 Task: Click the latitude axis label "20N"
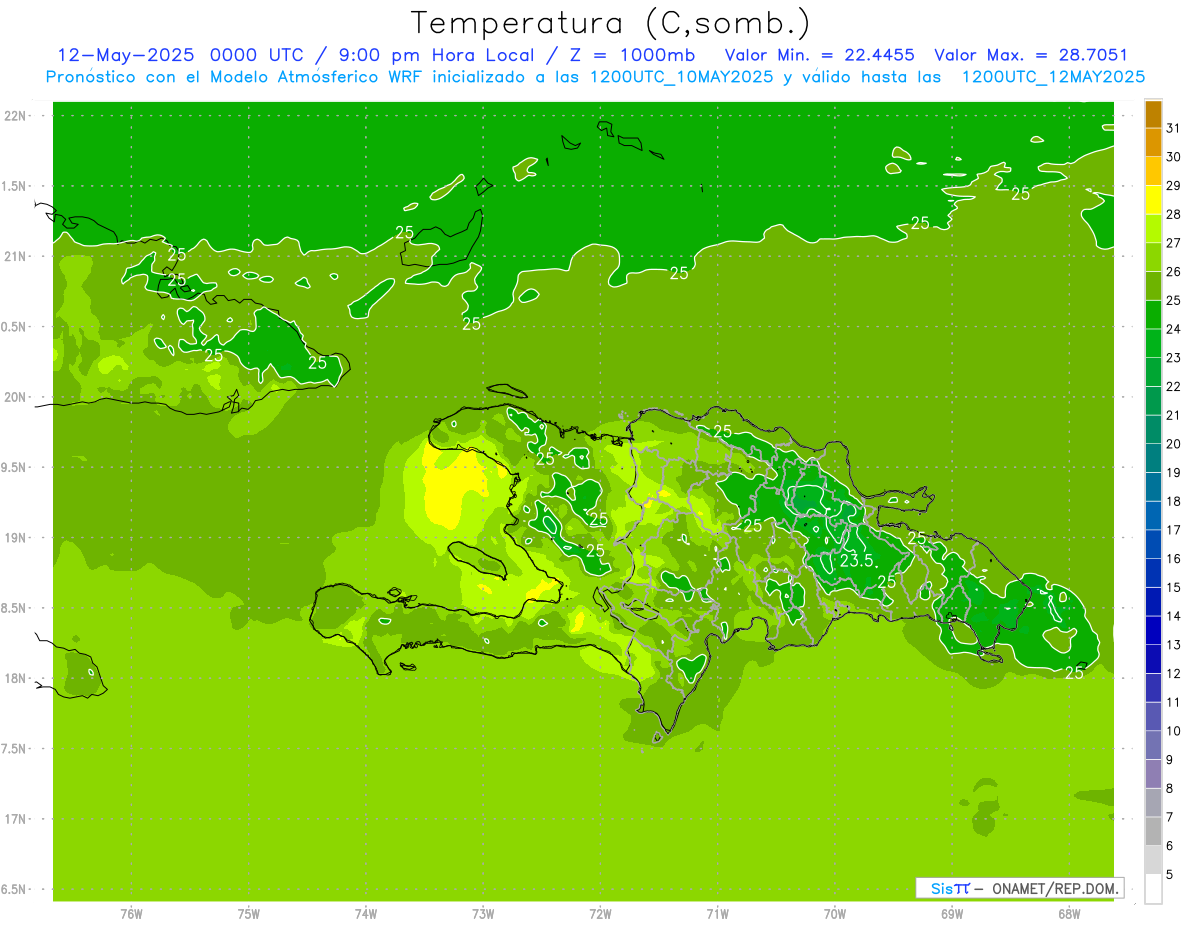(16, 398)
